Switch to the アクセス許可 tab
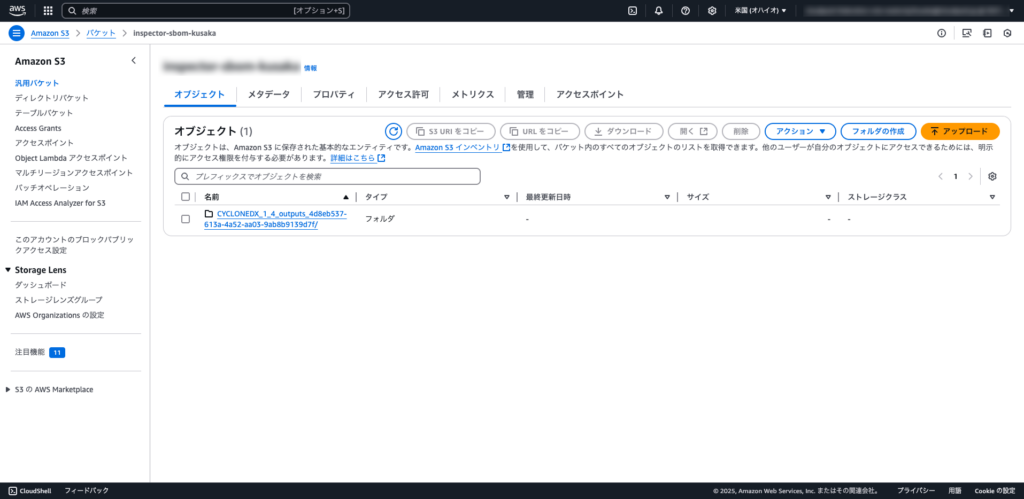 (403, 94)
